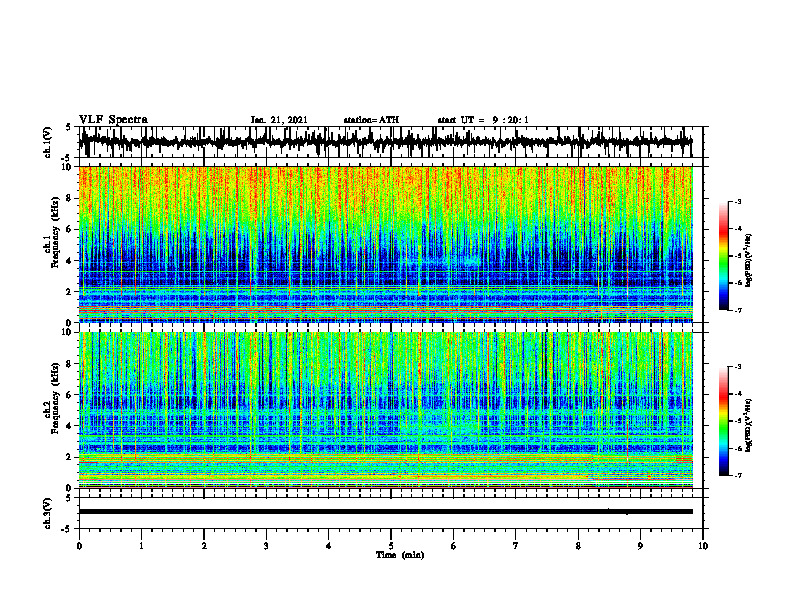Click the "VLF Spectra" title text
Screen dimensions: 792x612
(113, 120)
